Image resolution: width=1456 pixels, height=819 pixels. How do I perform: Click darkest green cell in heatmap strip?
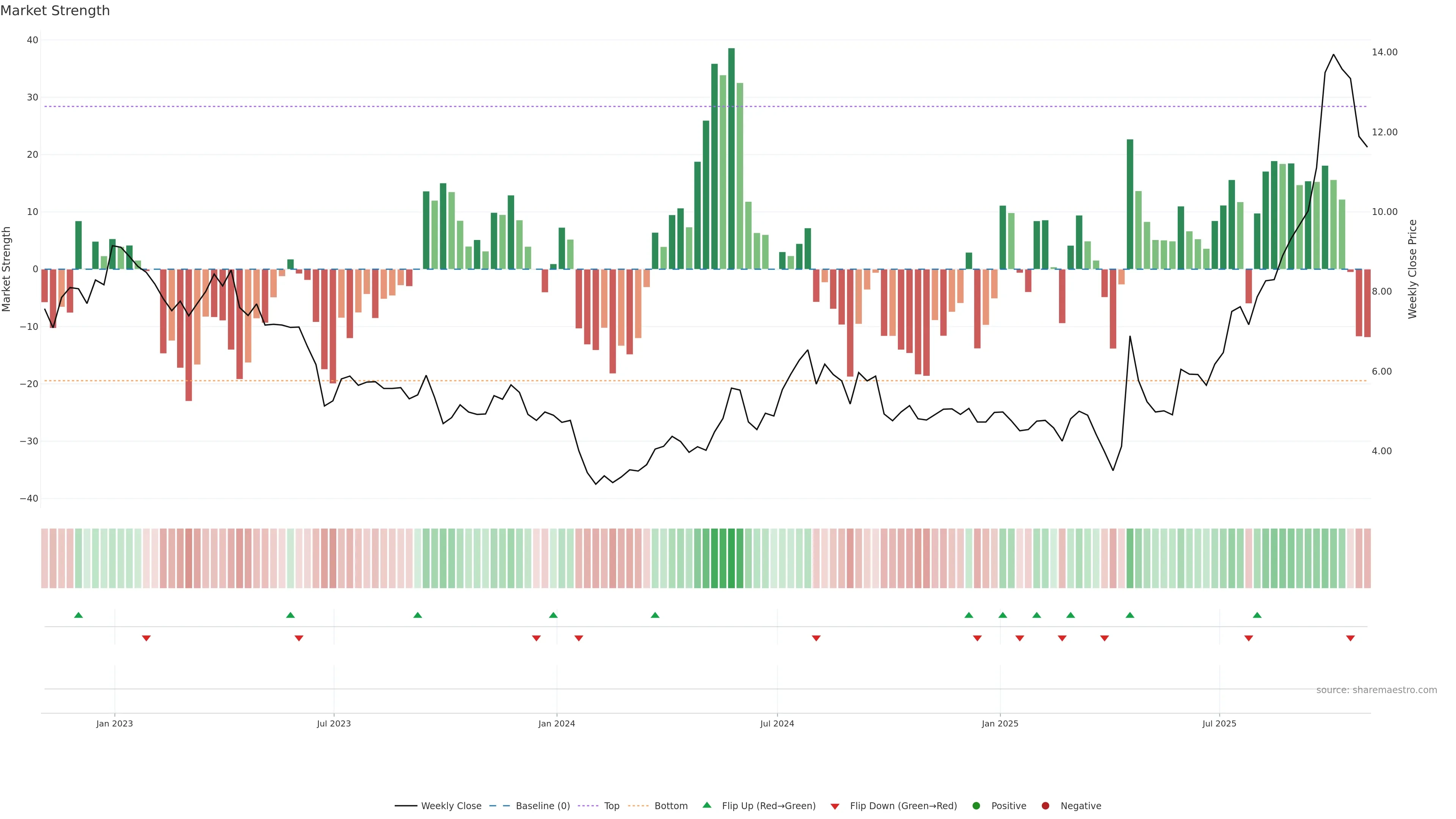click(731, 559)
